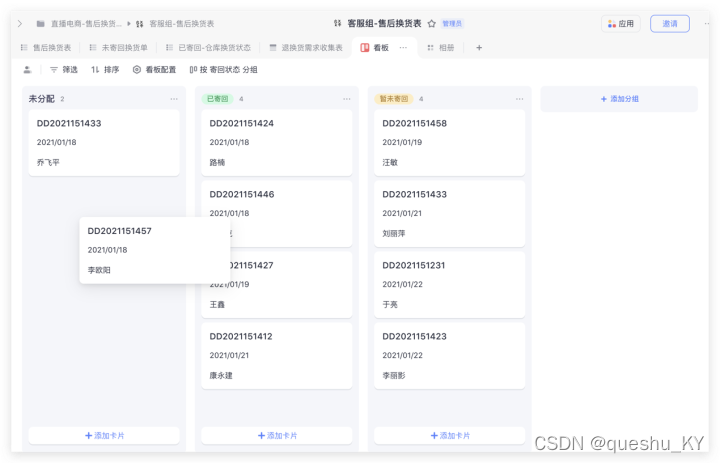The width and height of the screenshot is (720, 463).
Task: Open 暂未寄回 column more options
Action: pos(519,99)
